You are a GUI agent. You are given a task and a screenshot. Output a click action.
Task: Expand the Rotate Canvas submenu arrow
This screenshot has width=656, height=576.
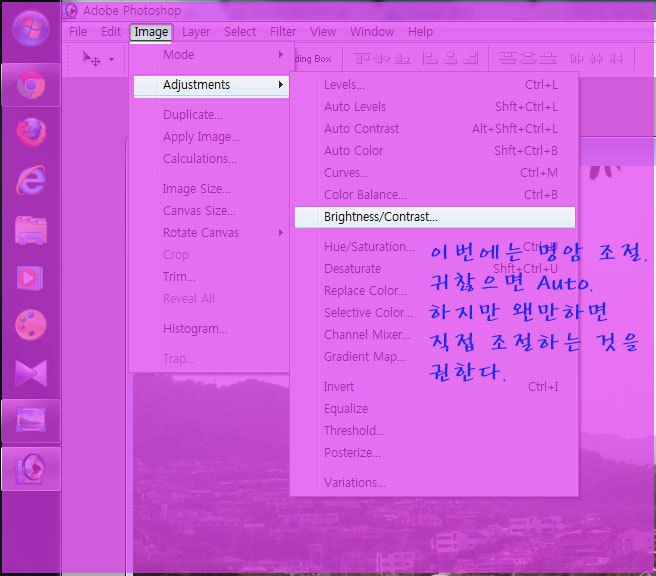click(x=281, y=233)
